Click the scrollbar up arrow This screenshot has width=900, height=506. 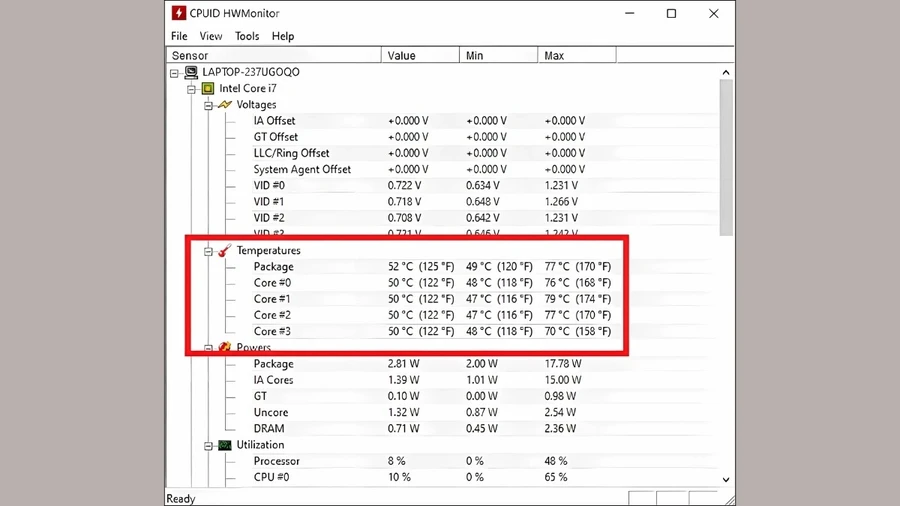[x=726, y=72]
